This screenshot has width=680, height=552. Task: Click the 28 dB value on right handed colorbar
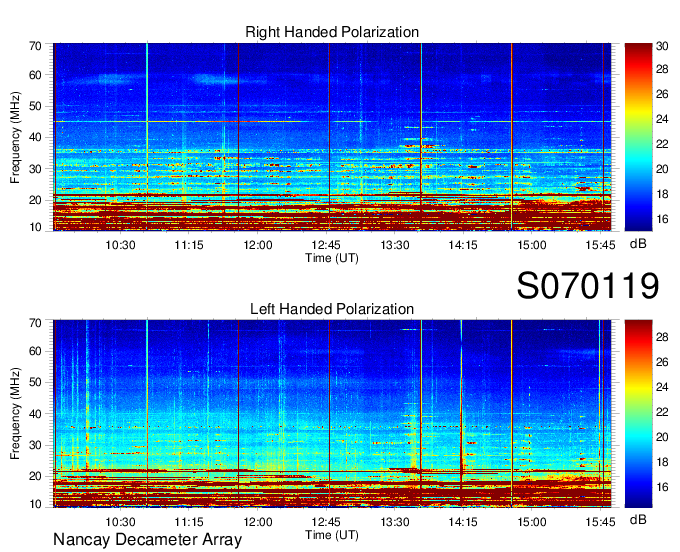pos(662,69)
